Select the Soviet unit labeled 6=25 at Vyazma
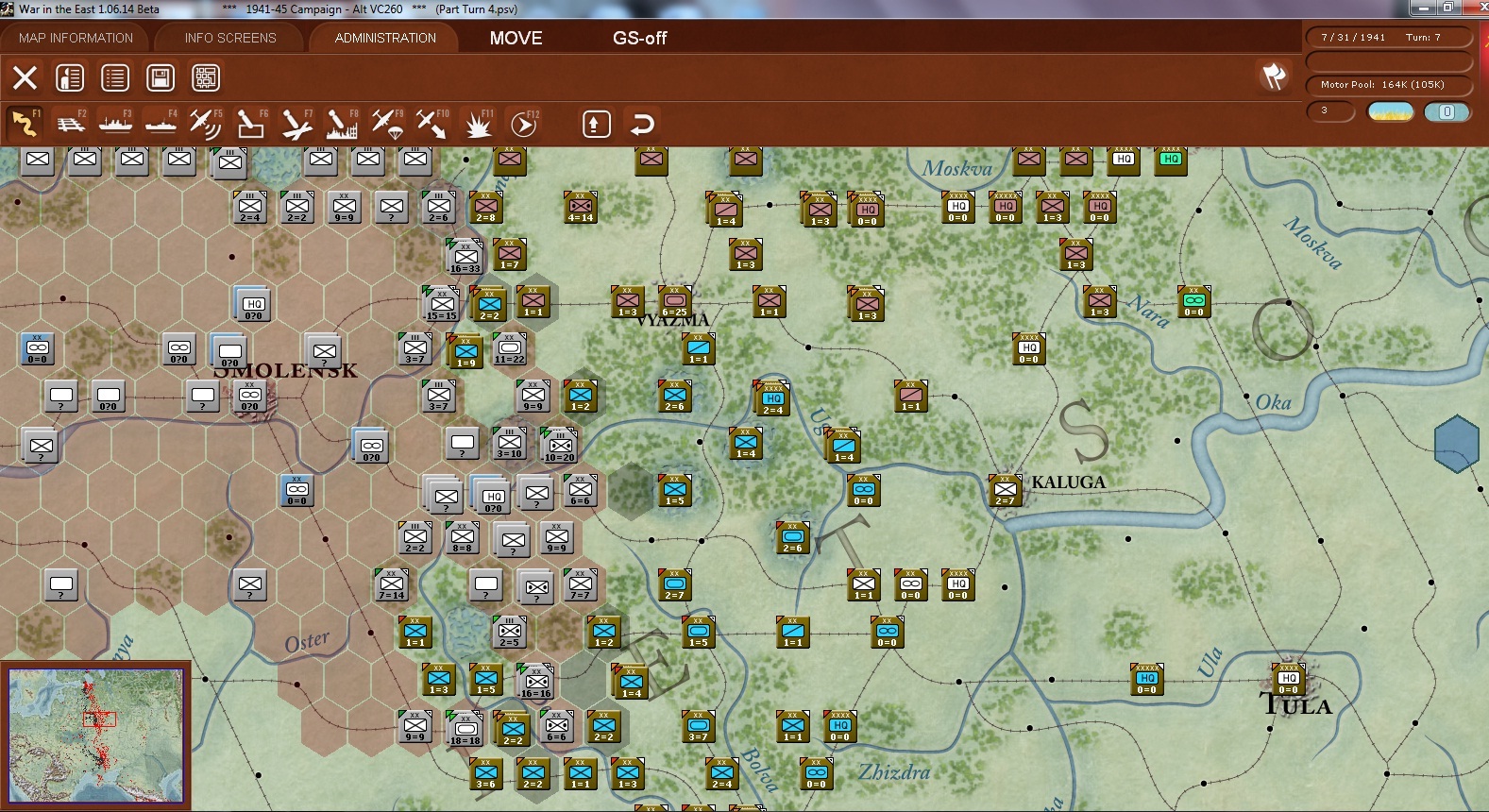 point(674,301)
